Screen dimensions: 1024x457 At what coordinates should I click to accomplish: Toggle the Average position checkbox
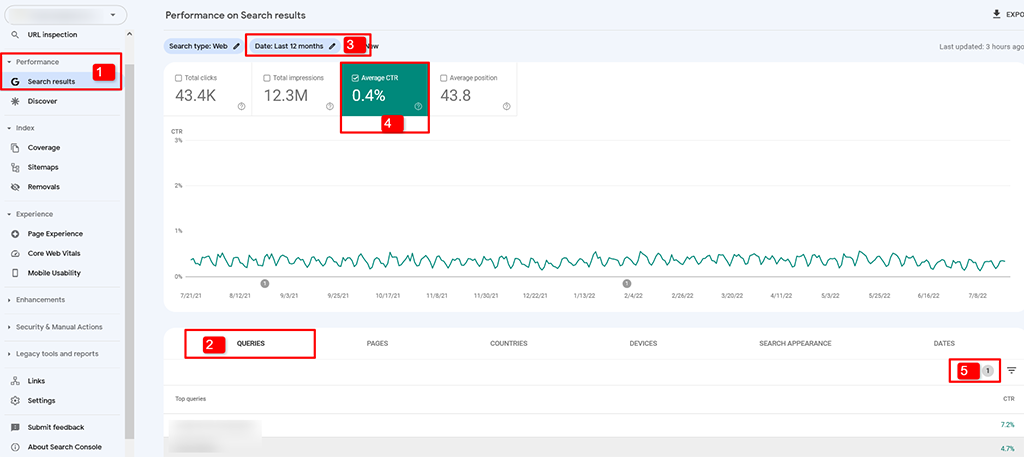[443, 78]
